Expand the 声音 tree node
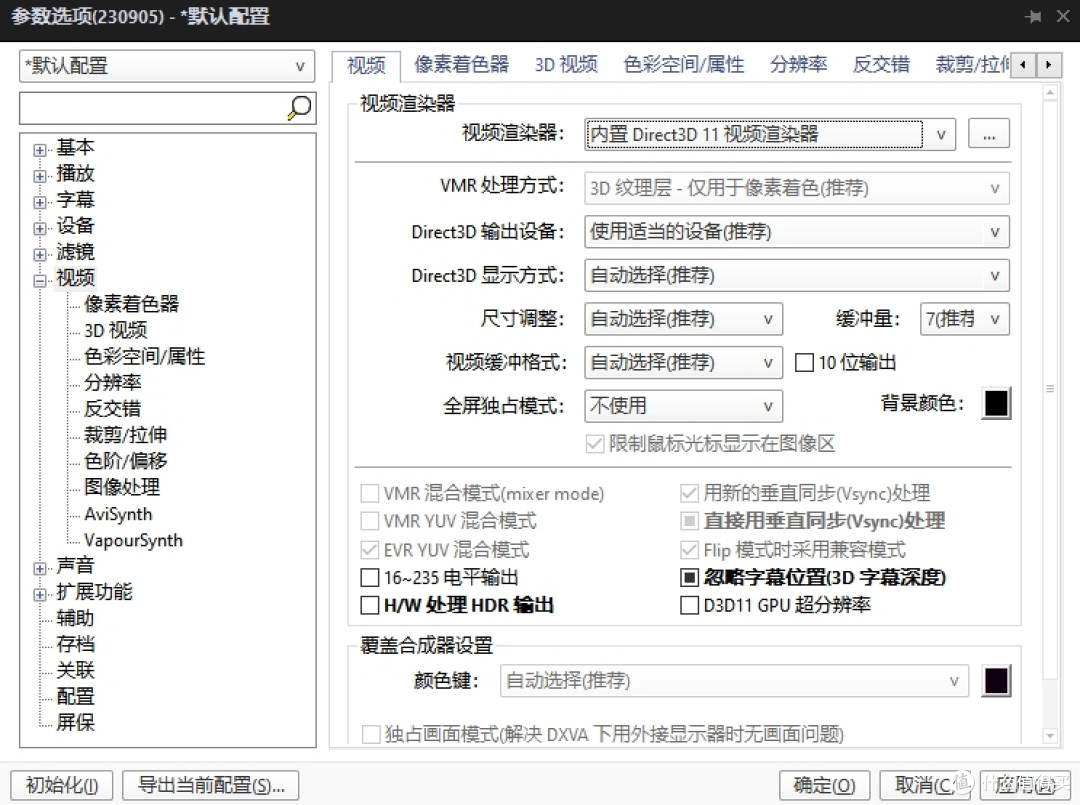Screen dimensions: 1080x805 (x=40, y=568)
